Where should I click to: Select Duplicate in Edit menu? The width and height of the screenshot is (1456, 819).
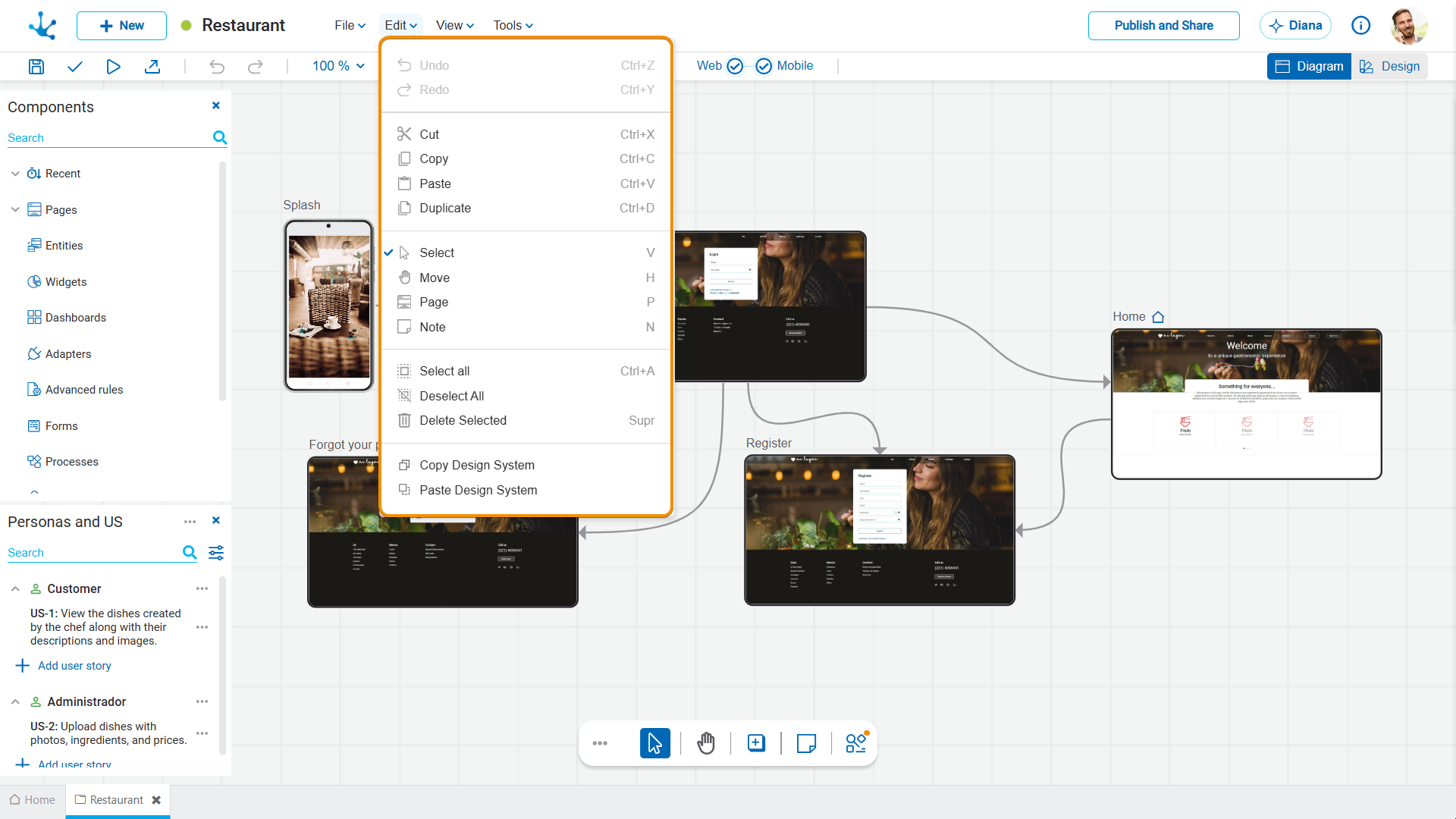point(526,208)
